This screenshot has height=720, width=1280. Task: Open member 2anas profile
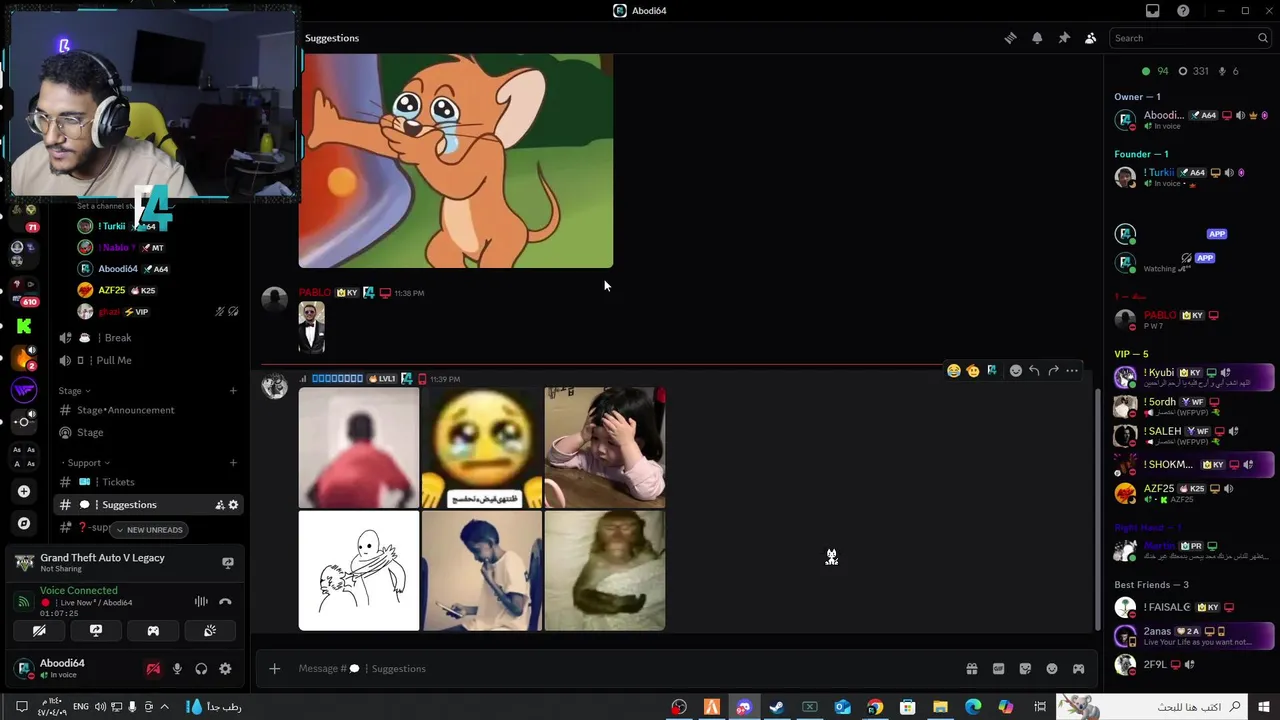1195,636
